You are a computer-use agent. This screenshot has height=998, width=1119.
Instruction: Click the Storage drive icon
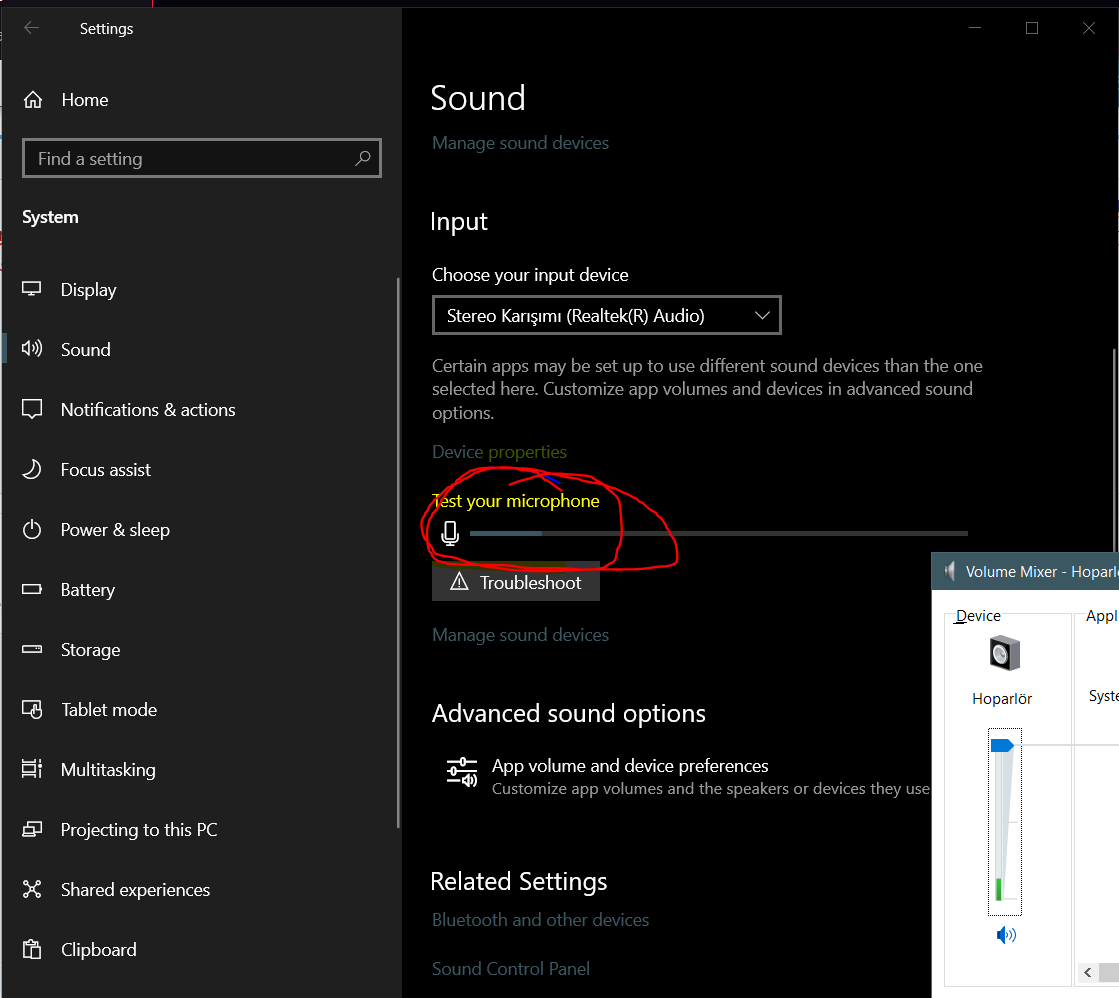coord(32,650)
